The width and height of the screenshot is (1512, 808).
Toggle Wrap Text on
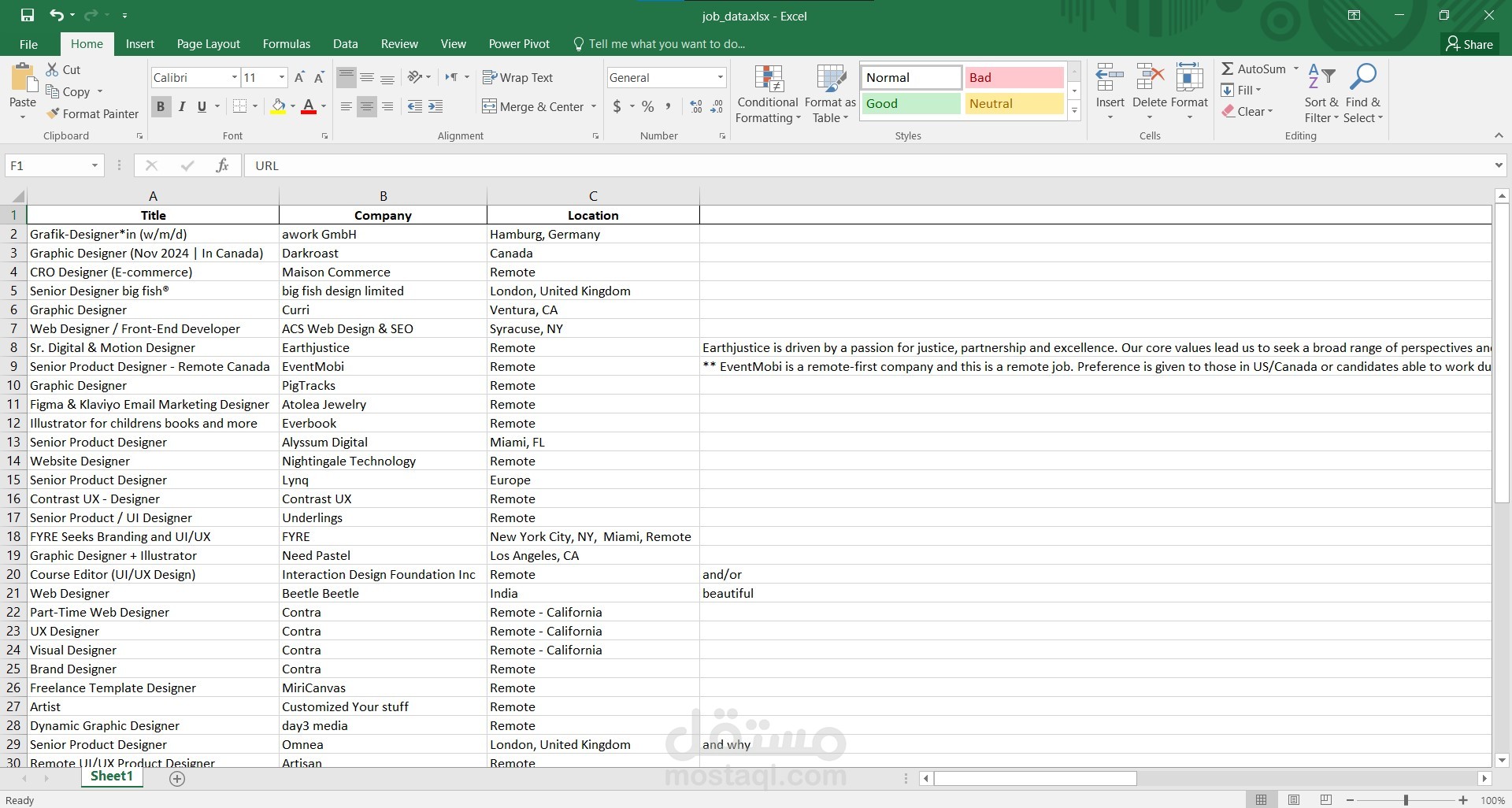517,77
